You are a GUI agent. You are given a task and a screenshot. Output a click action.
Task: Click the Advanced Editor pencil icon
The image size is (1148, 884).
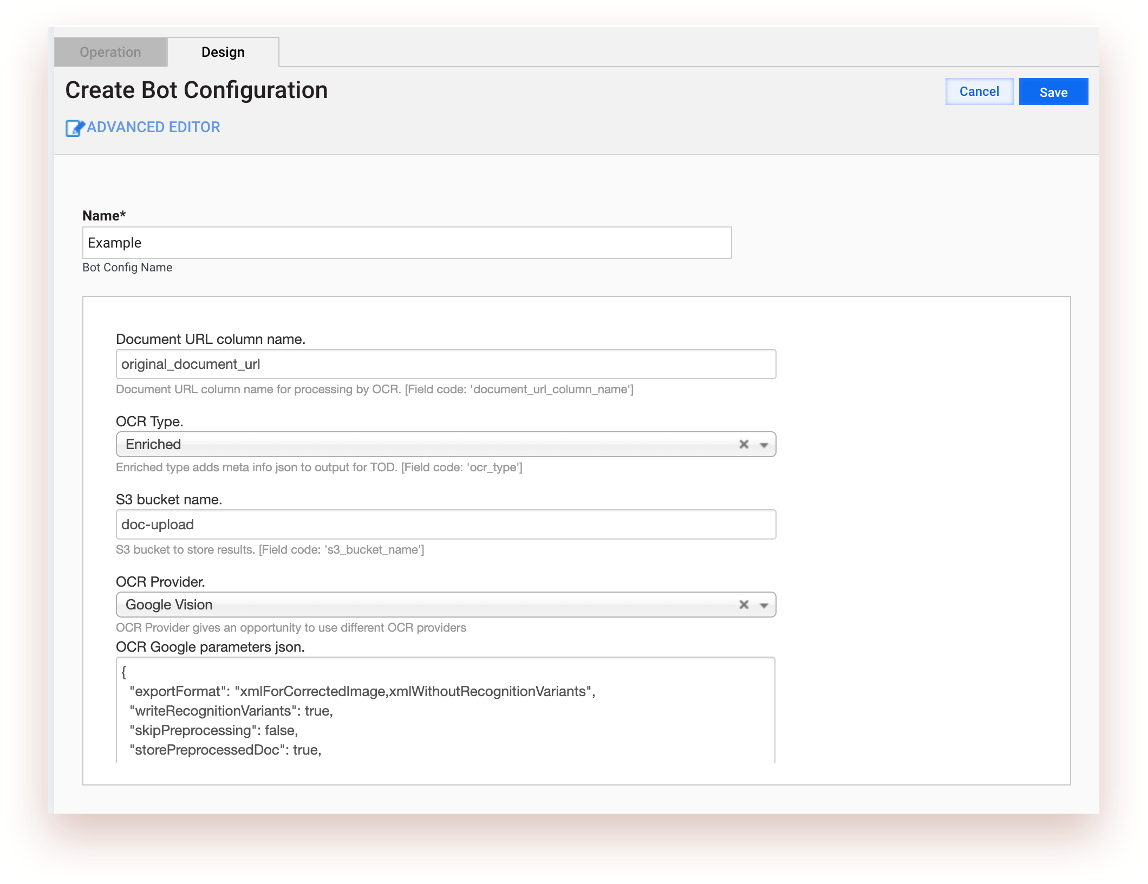point(75,128)
